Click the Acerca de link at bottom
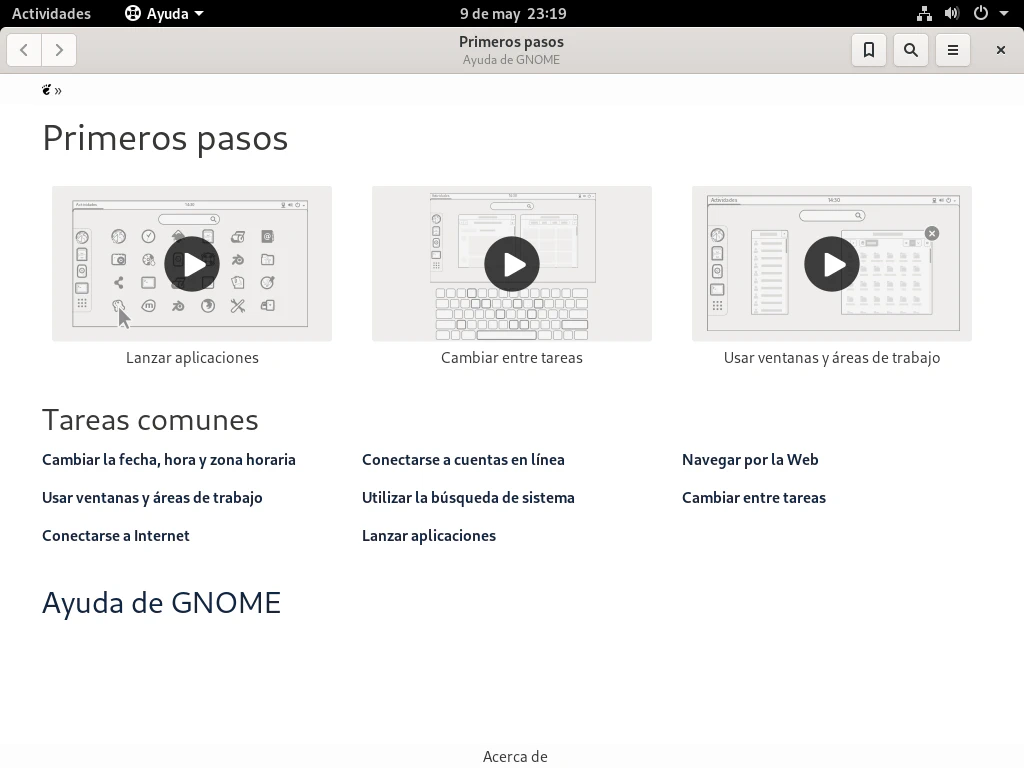Screen dimensions: 1024x768 pos(515,757)
